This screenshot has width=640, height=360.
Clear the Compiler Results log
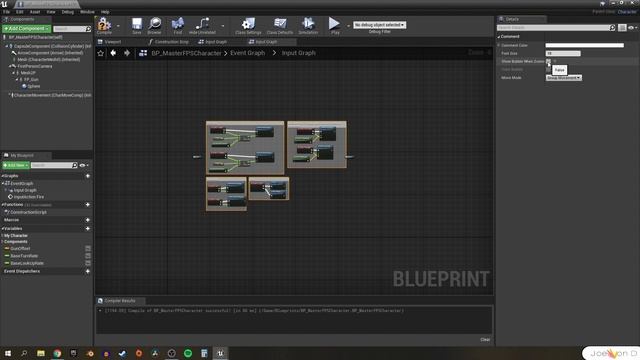[x=485, y=340]
